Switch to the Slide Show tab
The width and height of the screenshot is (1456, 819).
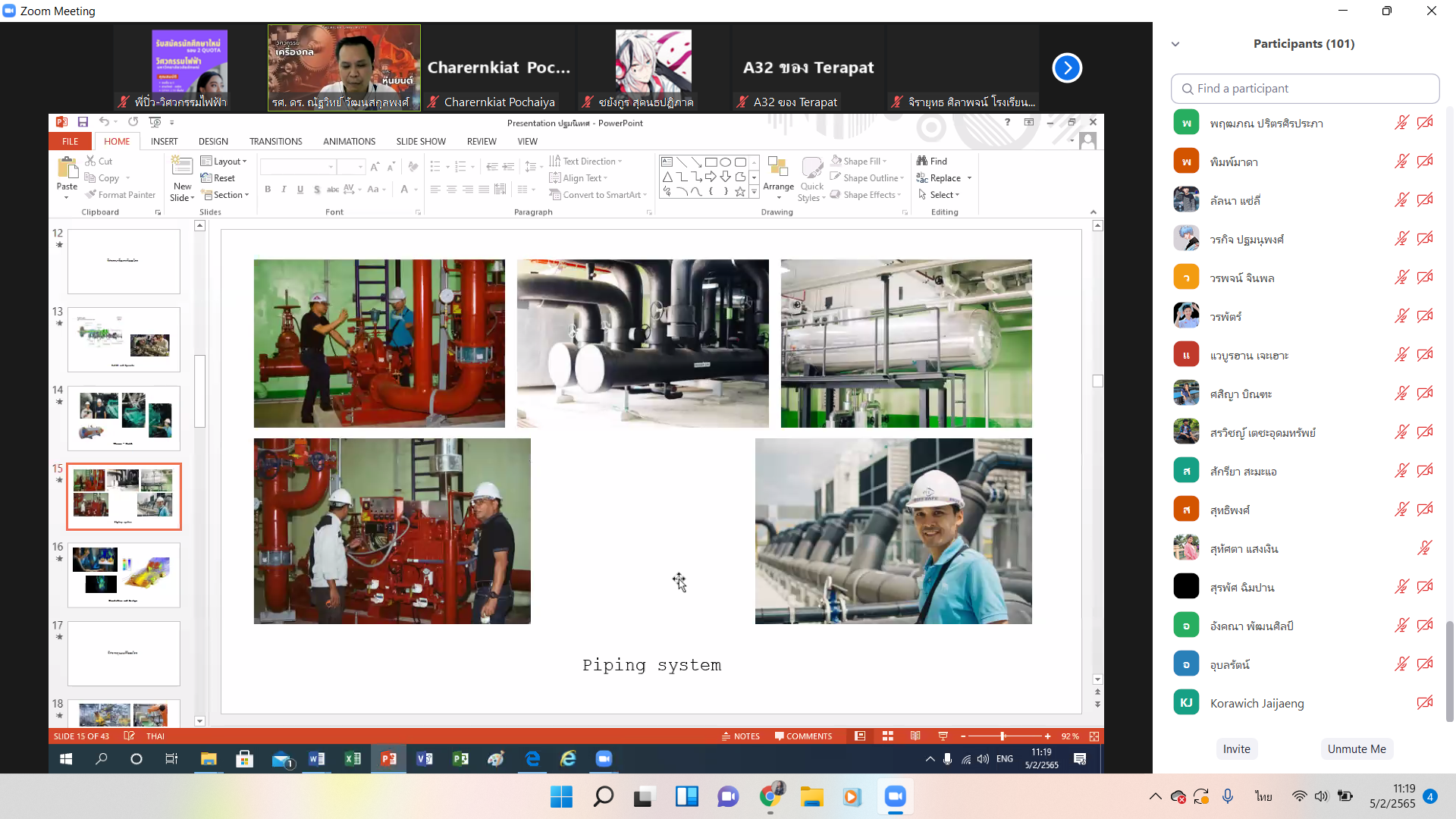click(x=421, y=142)
